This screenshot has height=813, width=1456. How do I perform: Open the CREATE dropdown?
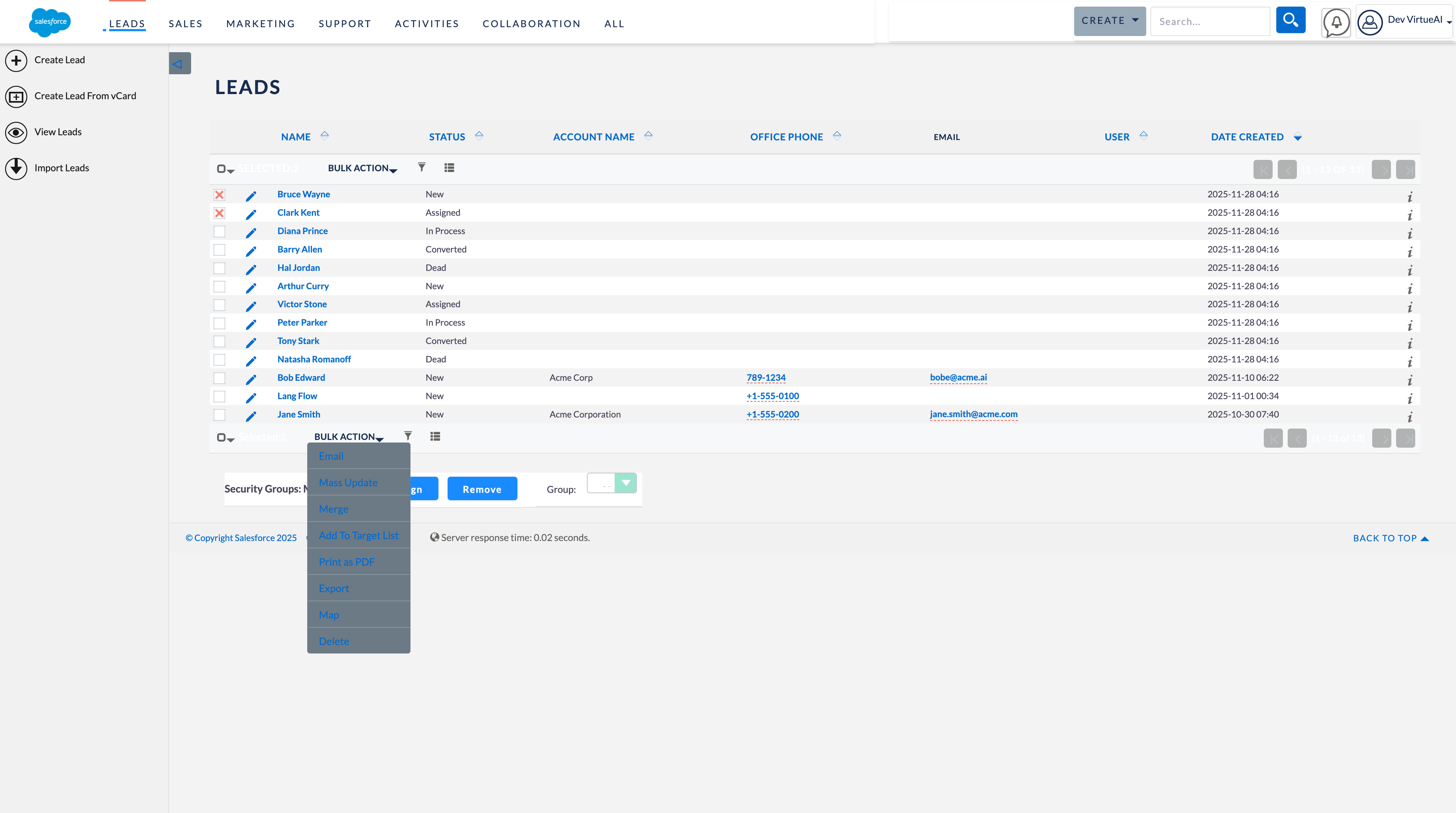[x=1109, y=21]
